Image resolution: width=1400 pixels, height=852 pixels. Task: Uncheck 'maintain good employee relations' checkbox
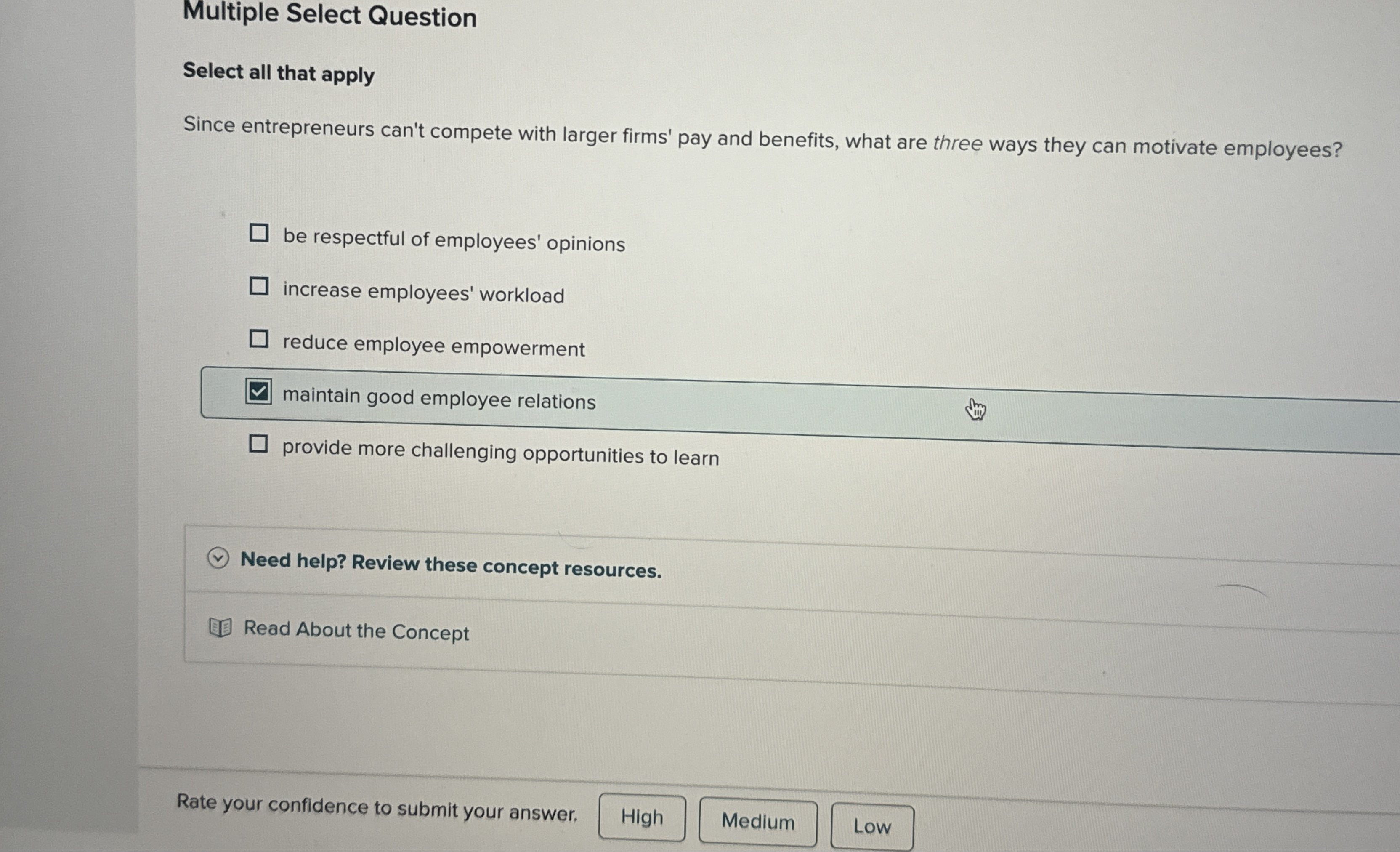coord(258,391)
